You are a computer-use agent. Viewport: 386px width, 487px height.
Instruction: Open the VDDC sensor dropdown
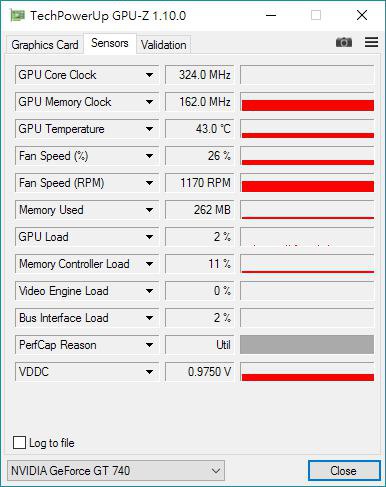tap(149, 372)
